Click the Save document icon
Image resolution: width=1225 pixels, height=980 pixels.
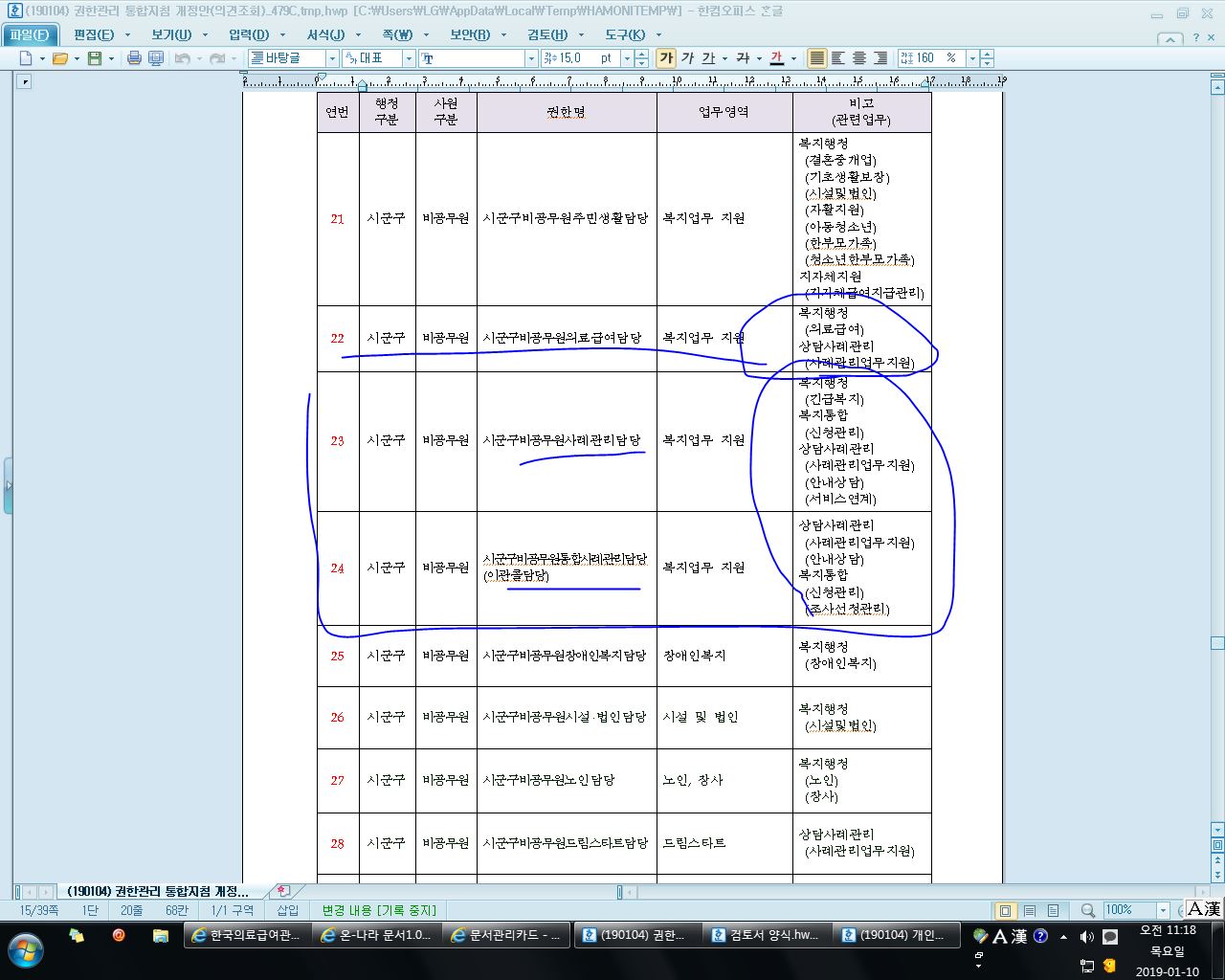[x=94, y=58]
